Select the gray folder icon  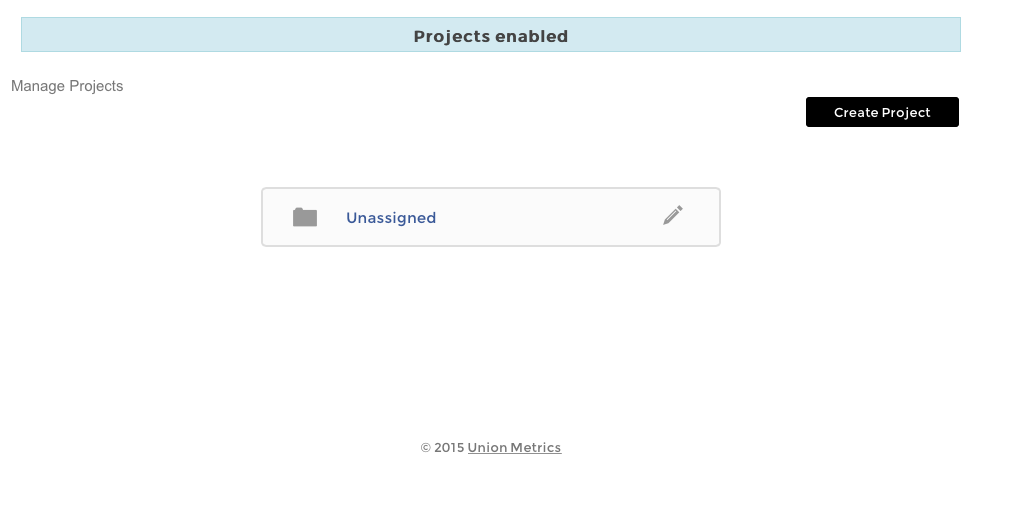[305, 217]
